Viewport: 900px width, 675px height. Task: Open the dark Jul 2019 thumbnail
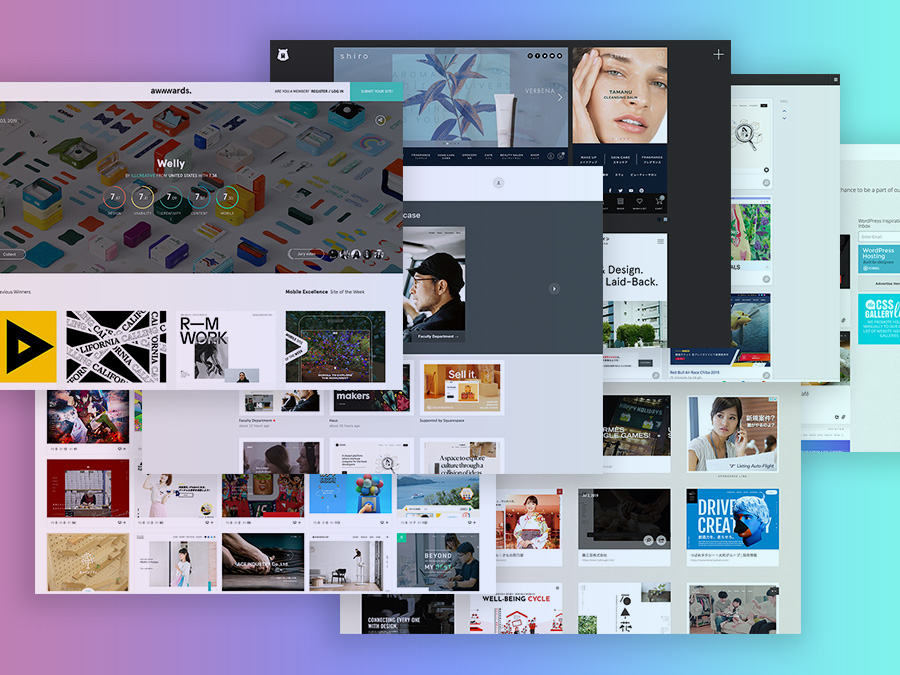tap(624, 519)
